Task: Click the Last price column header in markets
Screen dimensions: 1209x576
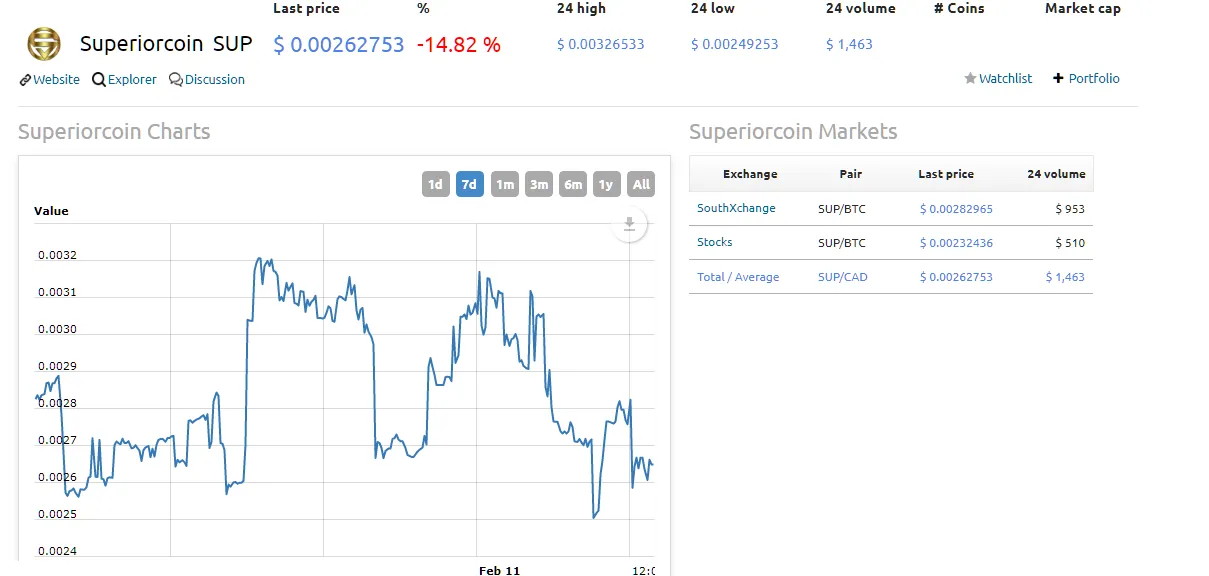Action: tap(946, 174)
